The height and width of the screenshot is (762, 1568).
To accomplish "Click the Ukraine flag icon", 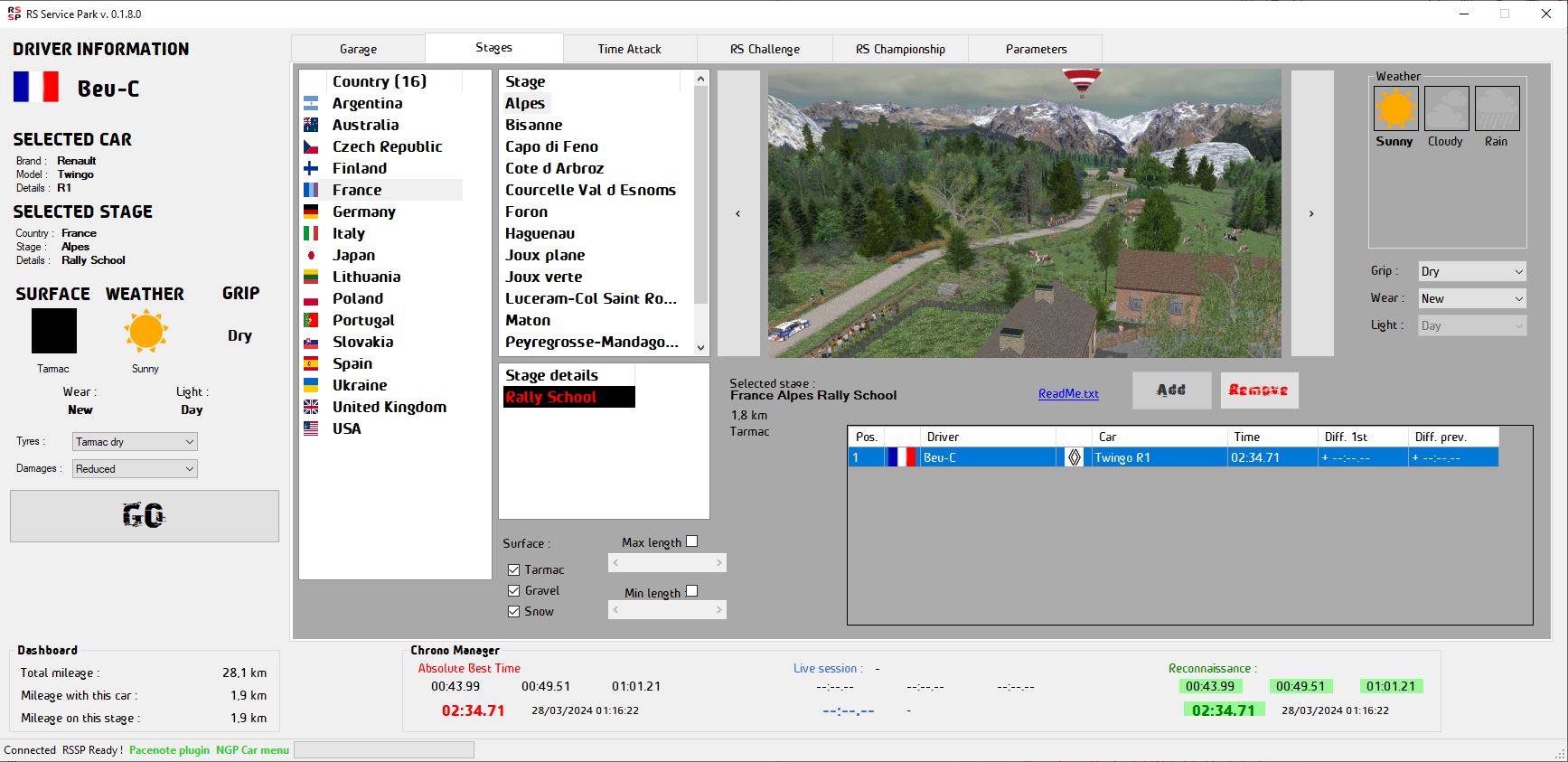I will [311, 385].
